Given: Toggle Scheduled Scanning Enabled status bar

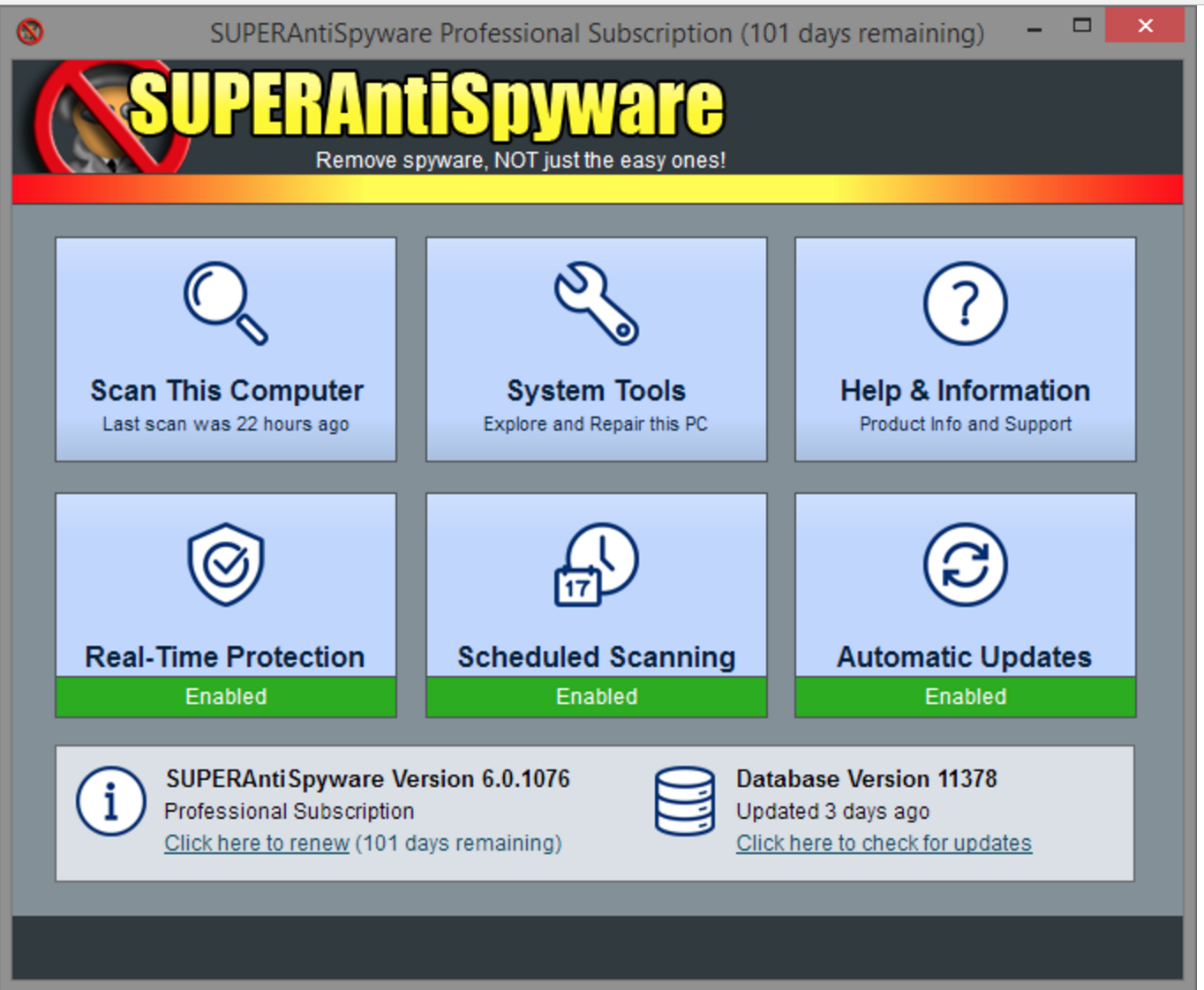Looking at the screenshot, I should click(597, 696).
